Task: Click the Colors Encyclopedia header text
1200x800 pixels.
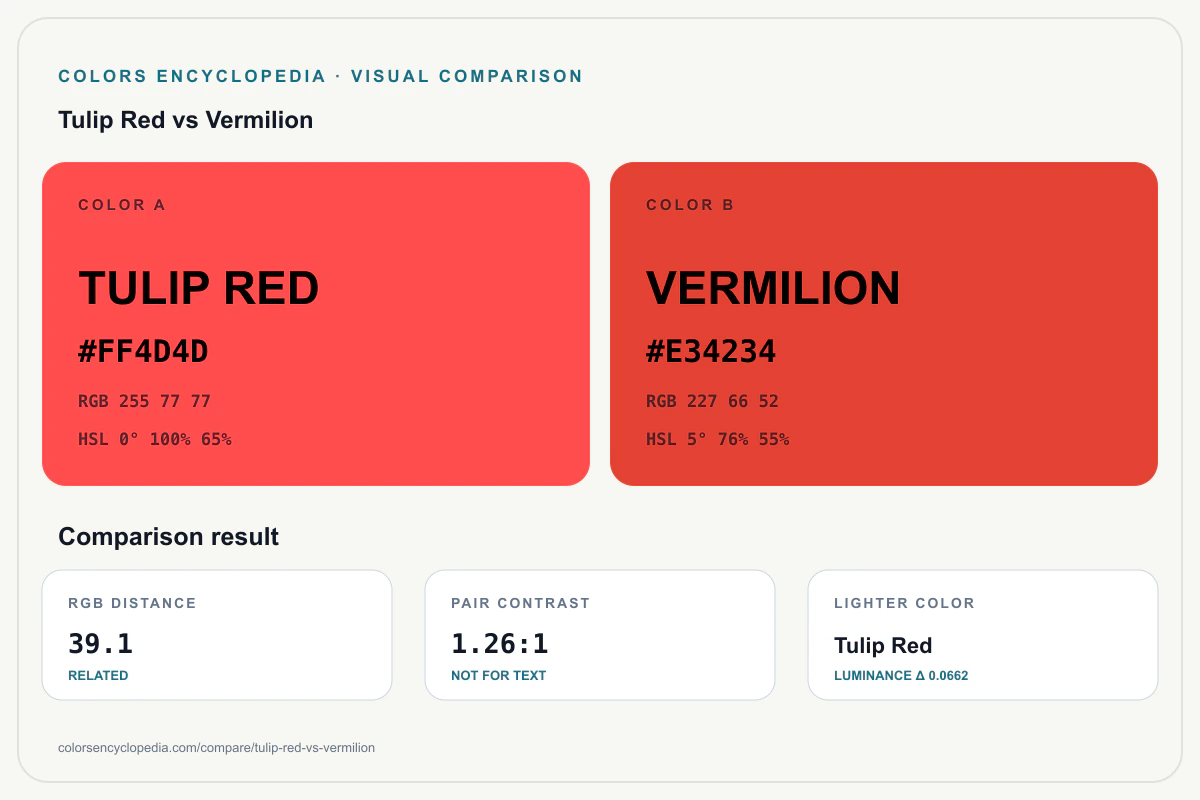Action: tap(321, 76)
